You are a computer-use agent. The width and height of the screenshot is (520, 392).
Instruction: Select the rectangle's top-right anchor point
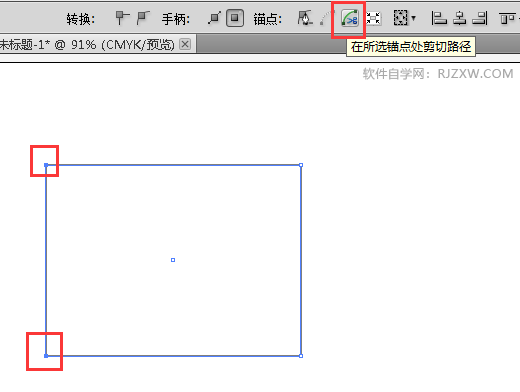click(x=301, y=165)
